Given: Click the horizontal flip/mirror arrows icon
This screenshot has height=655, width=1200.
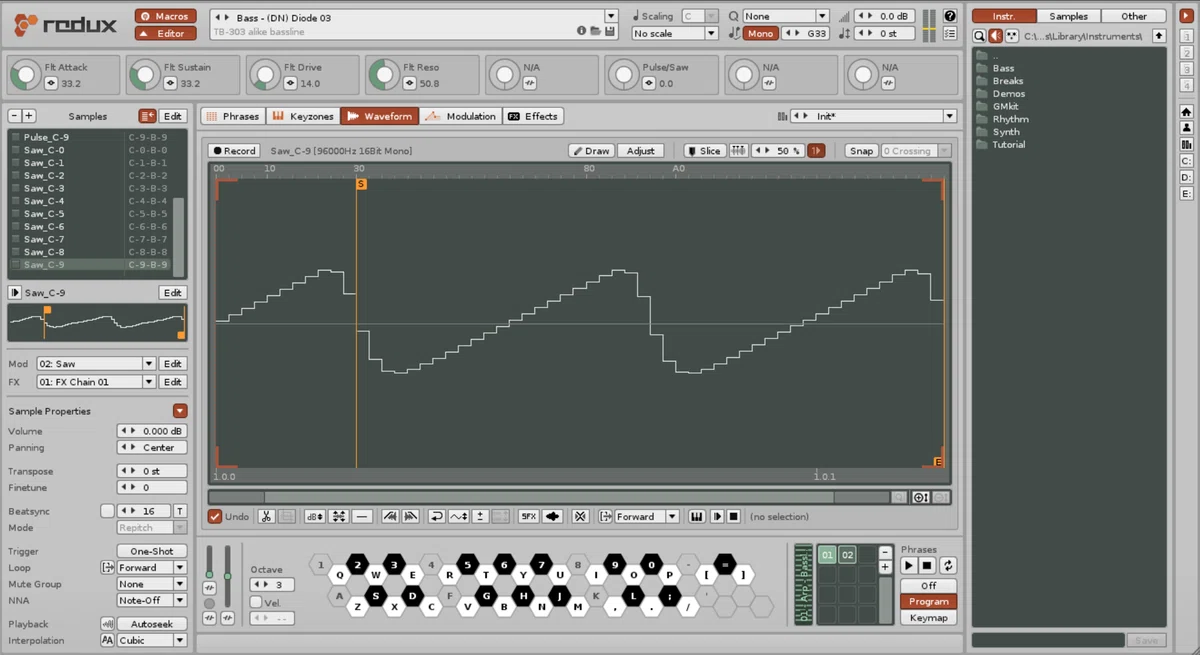Looking at the screenshot, I should coord(339,517).
